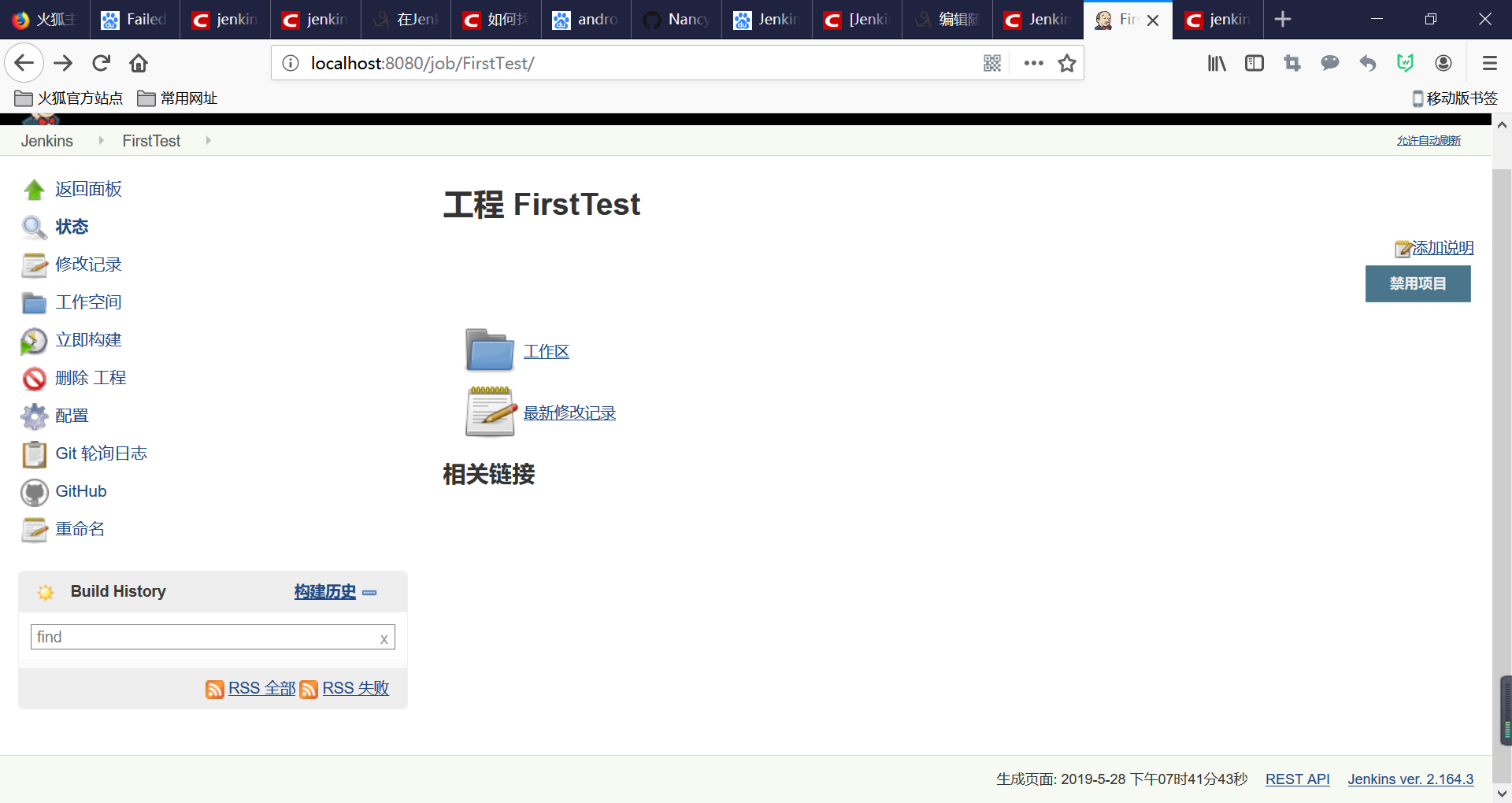This screenshot has height=803, width=1512.
Task: Open the 构建历史 trend link
Action: [x=325, y=591]
